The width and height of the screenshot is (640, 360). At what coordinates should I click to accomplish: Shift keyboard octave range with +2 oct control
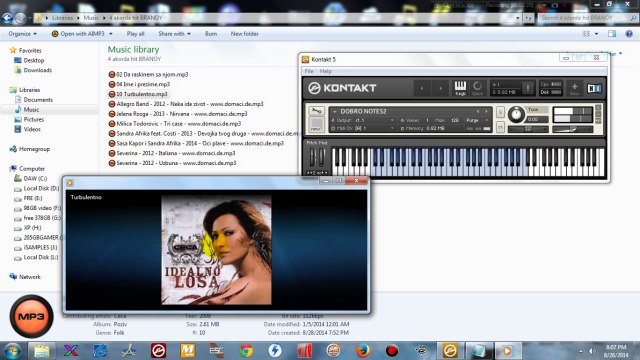pyautogui.click(x=317, y=173)
